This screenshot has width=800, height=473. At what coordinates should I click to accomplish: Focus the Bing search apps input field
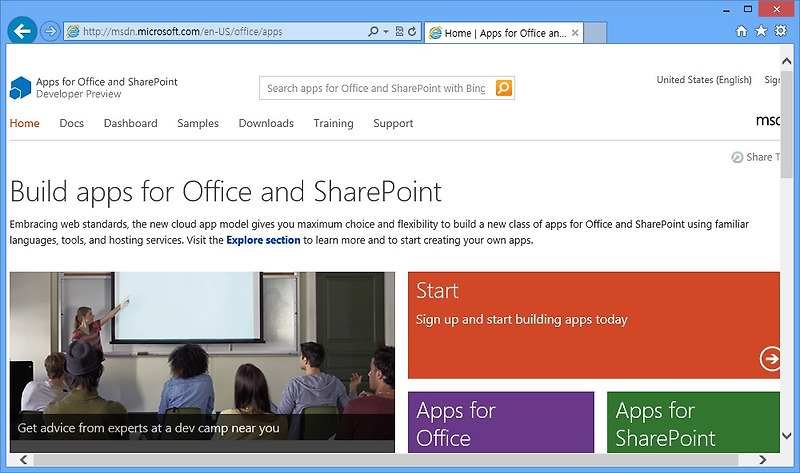(x=377, y=88)
